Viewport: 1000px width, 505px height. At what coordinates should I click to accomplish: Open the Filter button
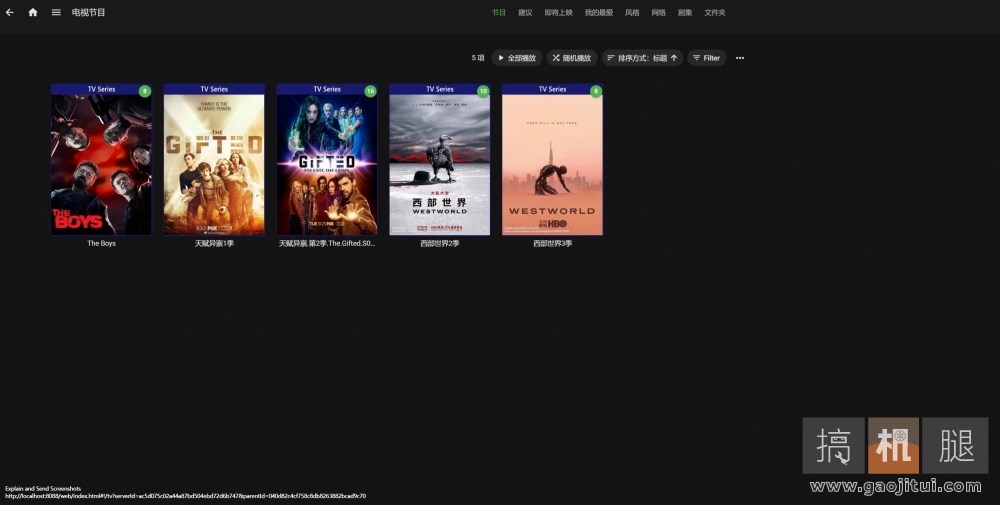pyautogui.click(x=707, y=58)
